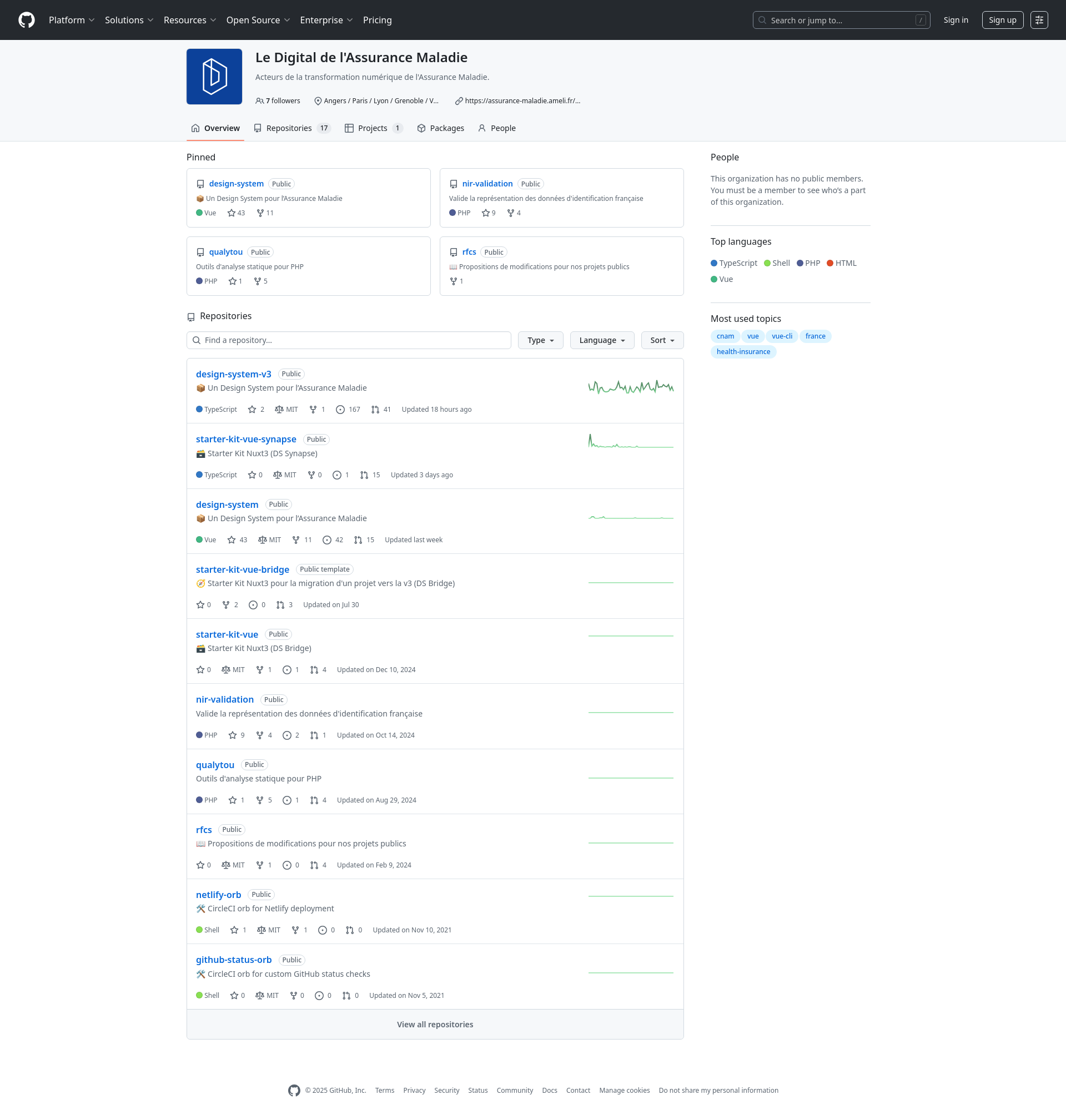Select the health-insurance topic tag

coord(743,351)
